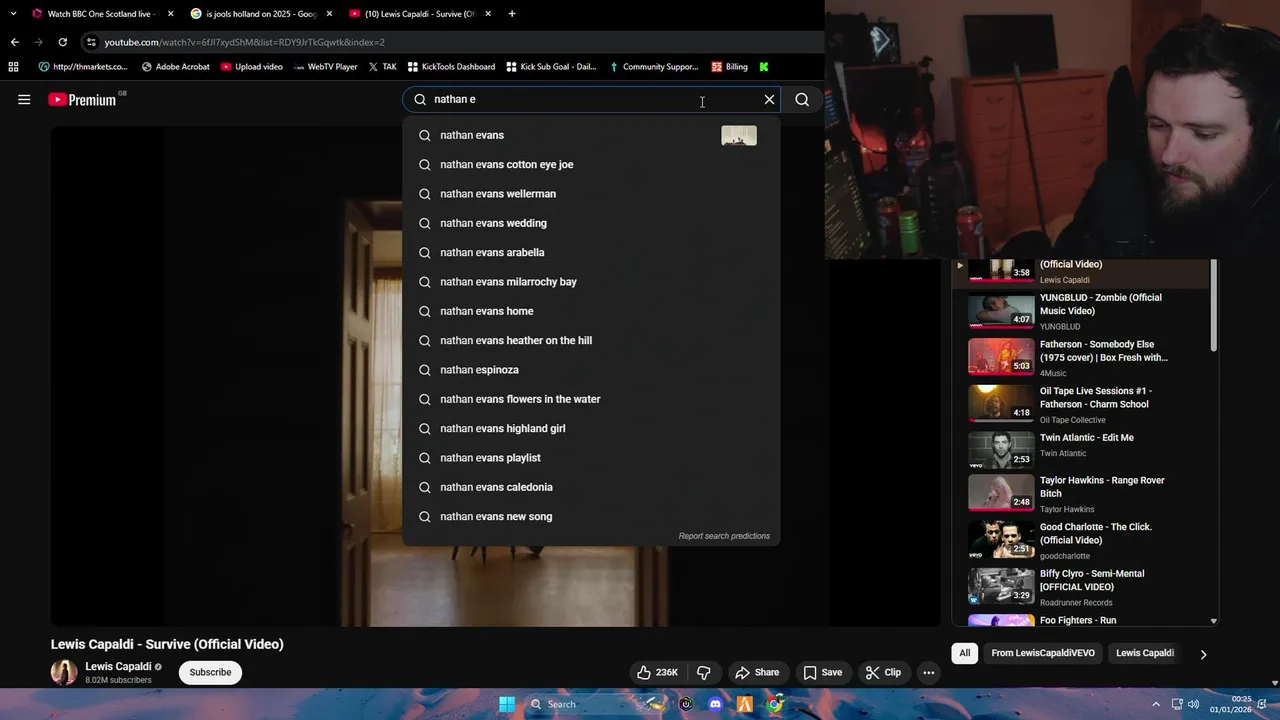Viewport: 1280px width, 720px height.
Task: Click the top 'nathan evans' suggestion text
Action: click(472, 135)
